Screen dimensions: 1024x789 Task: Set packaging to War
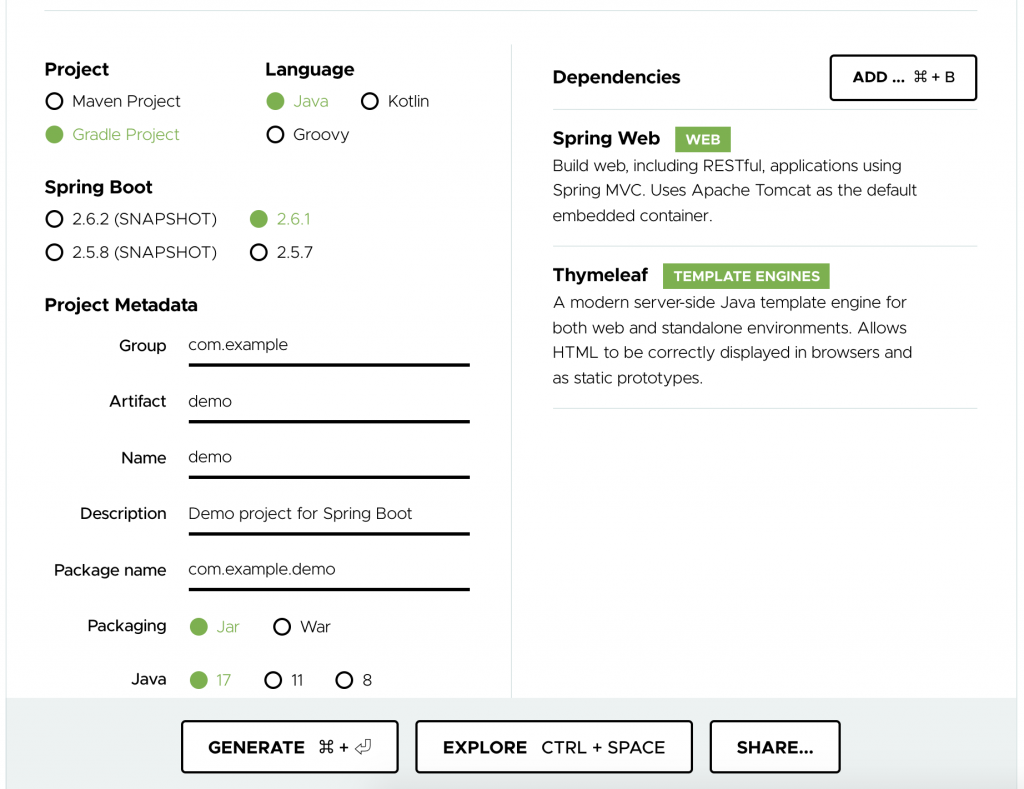click(282, 627)
